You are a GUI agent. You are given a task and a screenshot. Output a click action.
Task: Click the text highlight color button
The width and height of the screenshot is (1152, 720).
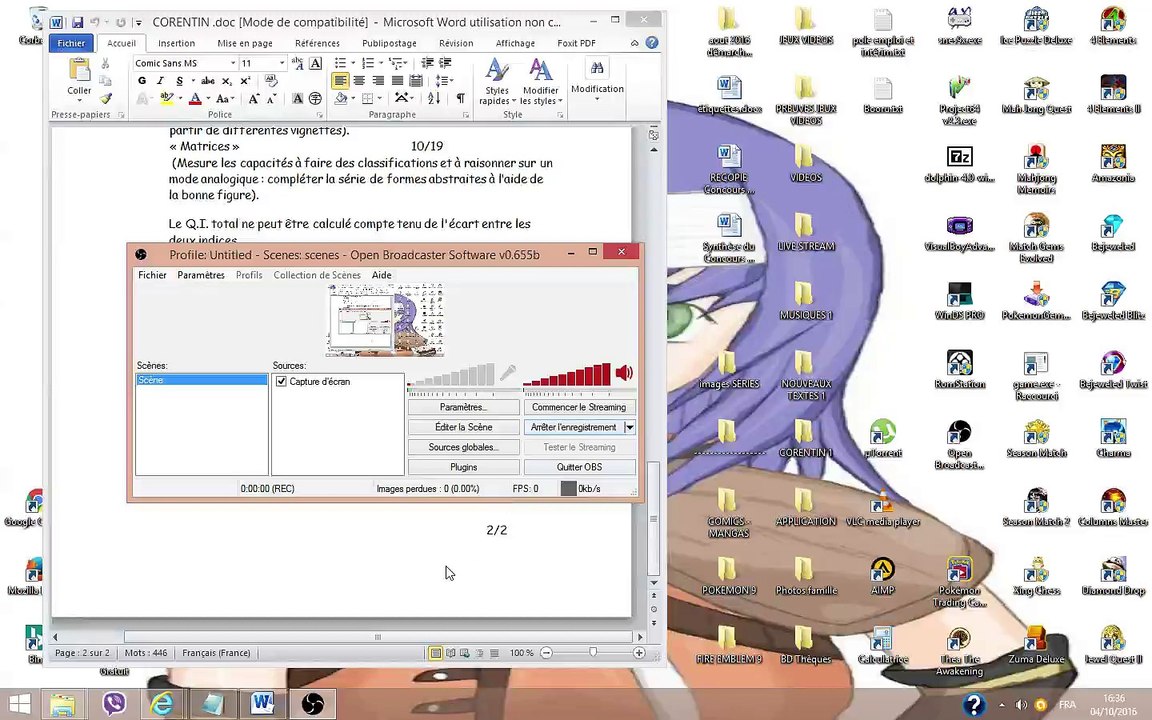(x=167, y=98)
